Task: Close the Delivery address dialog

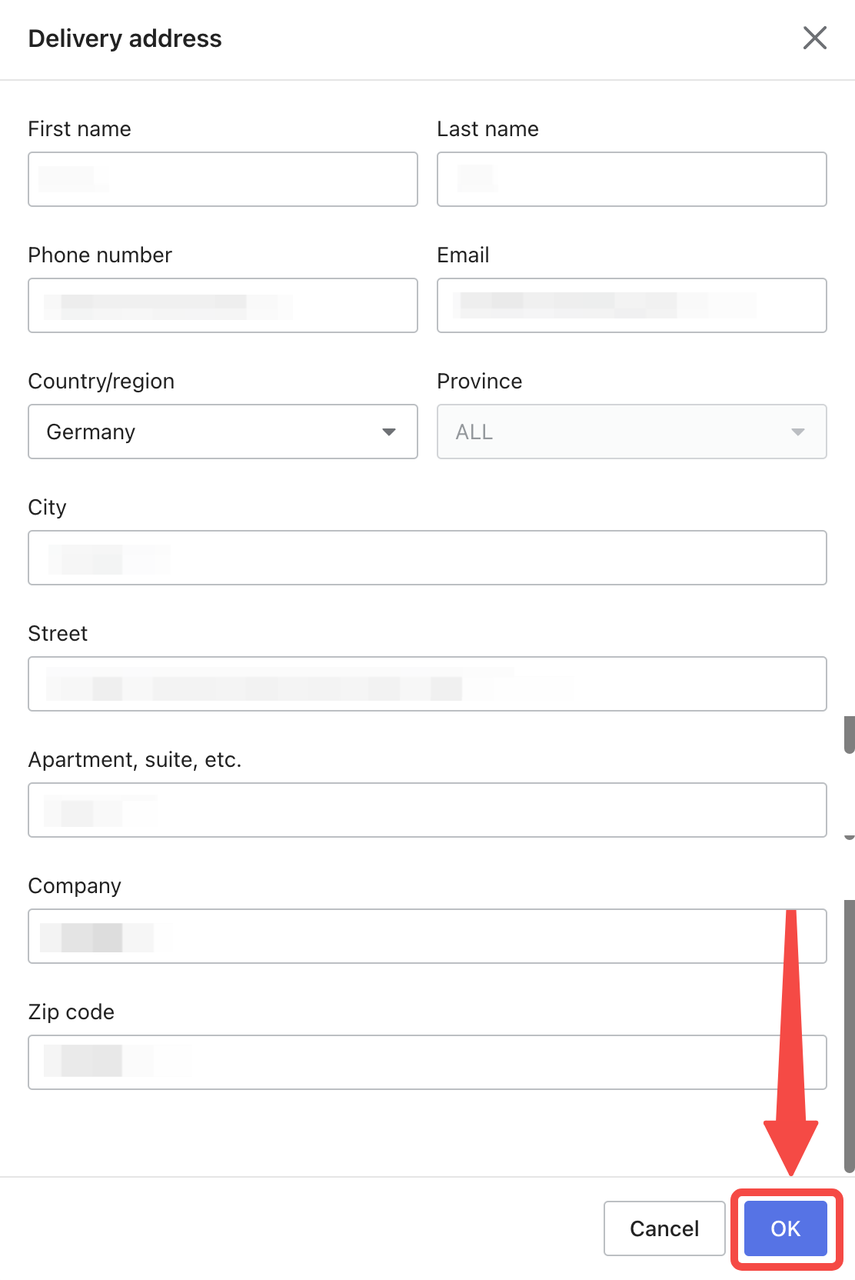Action: 815,38
